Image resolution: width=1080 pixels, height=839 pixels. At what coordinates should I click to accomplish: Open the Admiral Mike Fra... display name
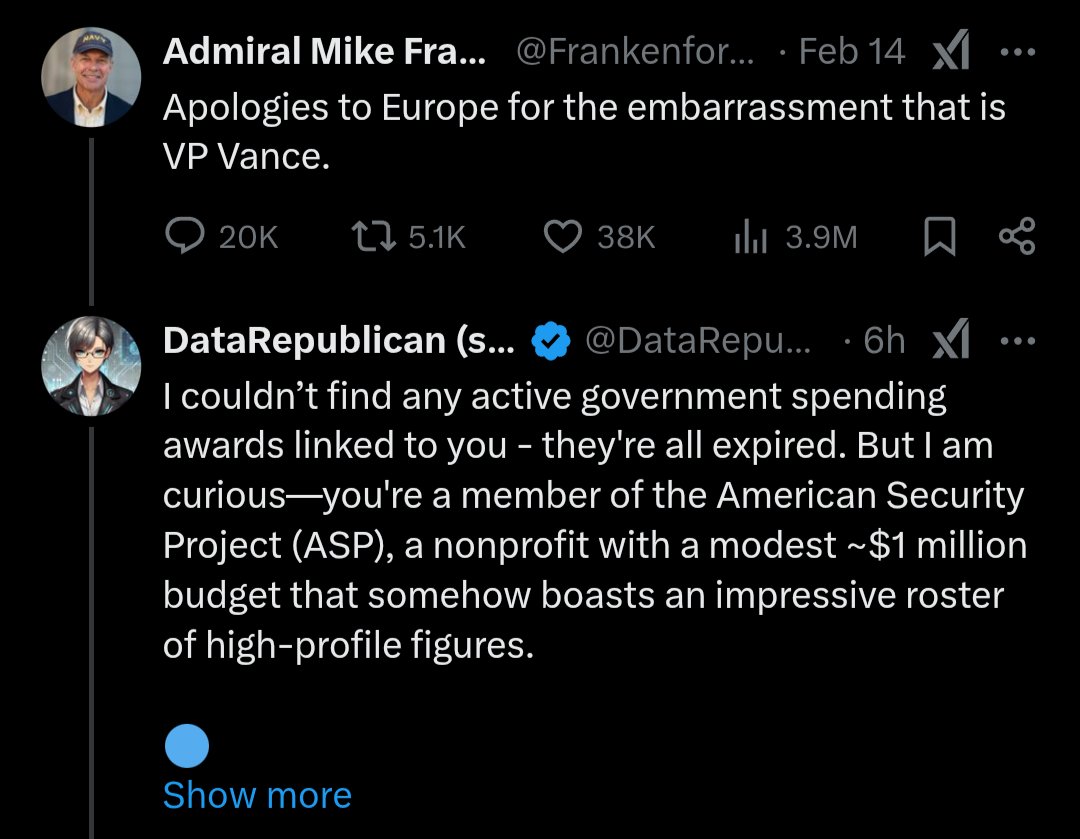point(324,52)
